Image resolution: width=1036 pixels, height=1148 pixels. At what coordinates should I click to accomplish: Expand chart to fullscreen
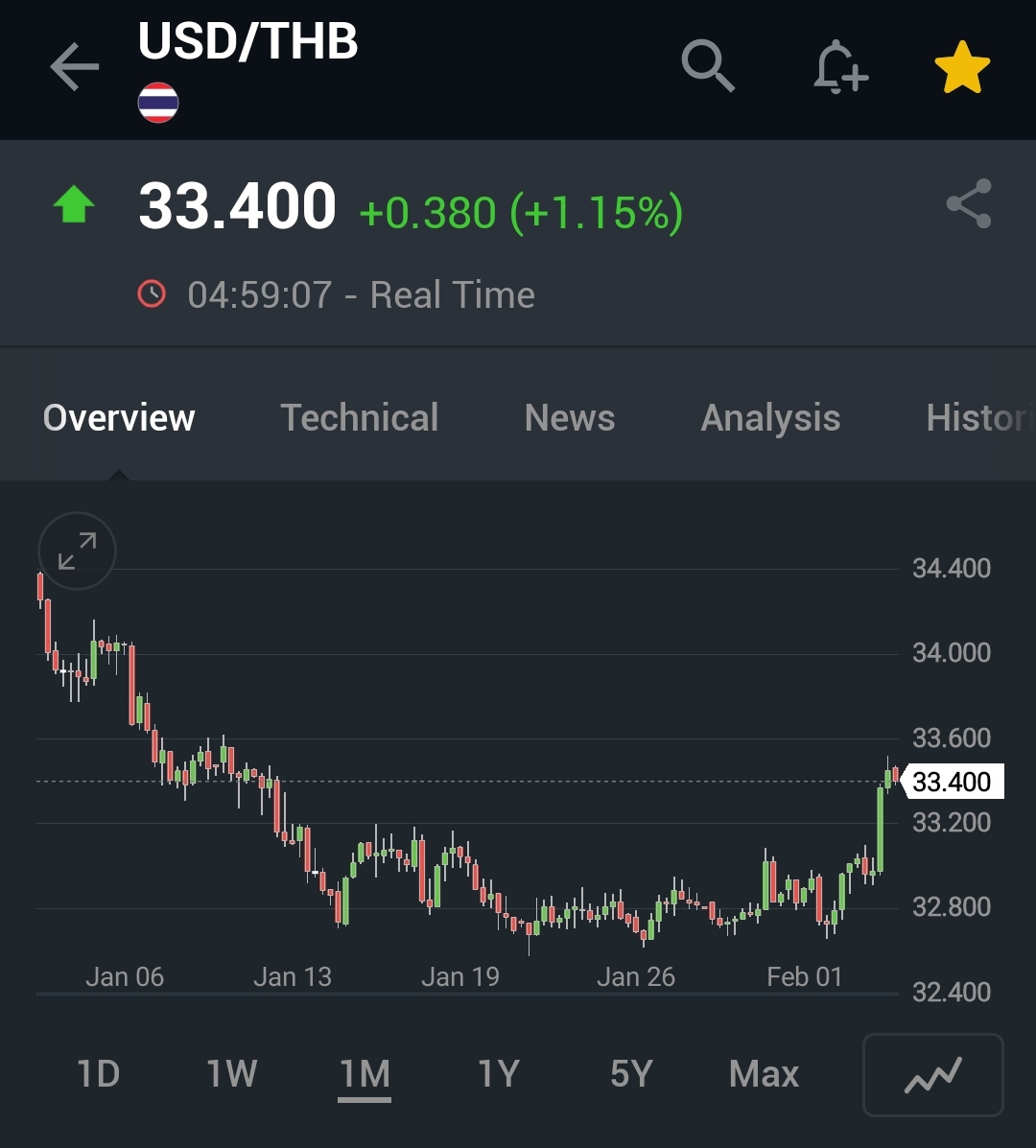point(77,551)
